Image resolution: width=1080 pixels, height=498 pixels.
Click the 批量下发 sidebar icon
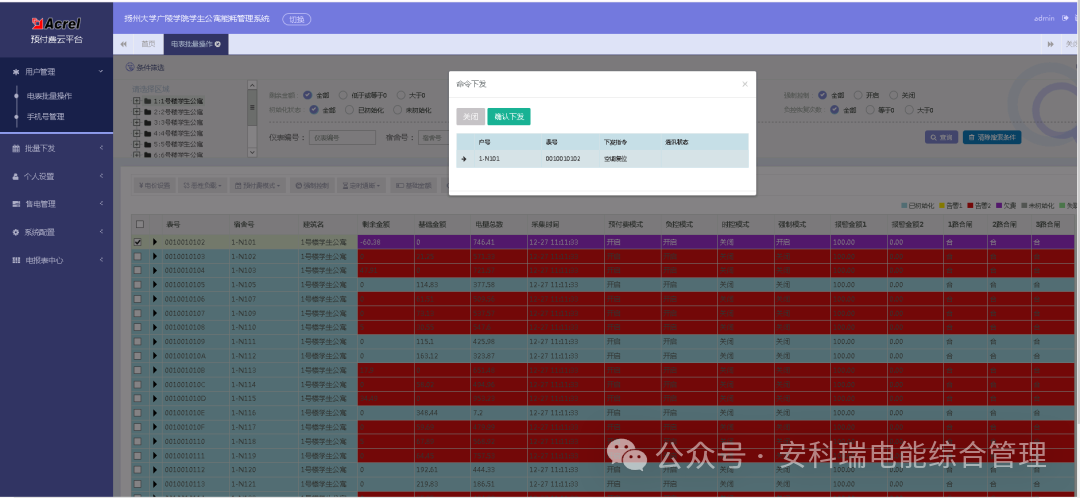15,148
